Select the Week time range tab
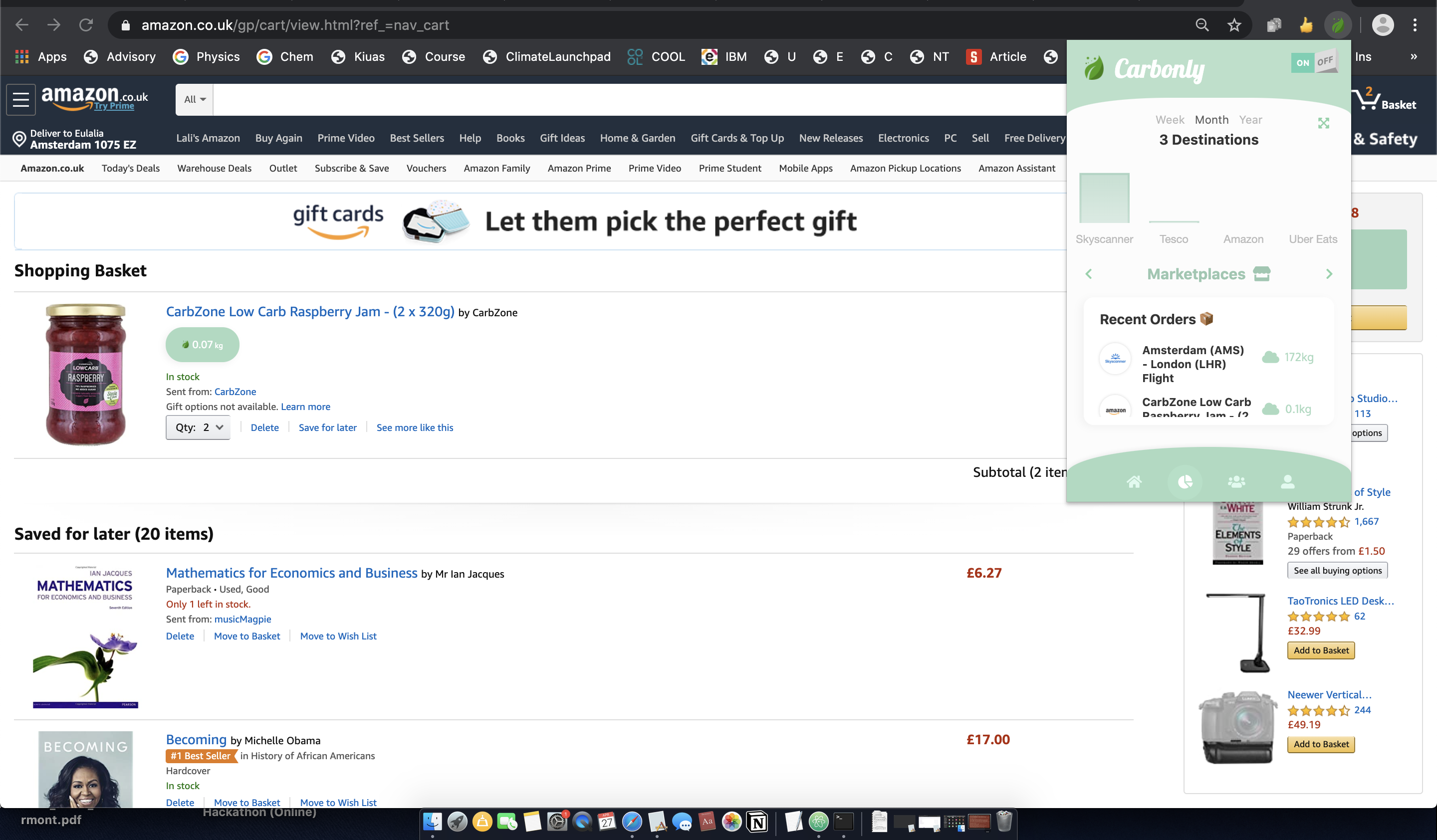 tap(1170, 120)
